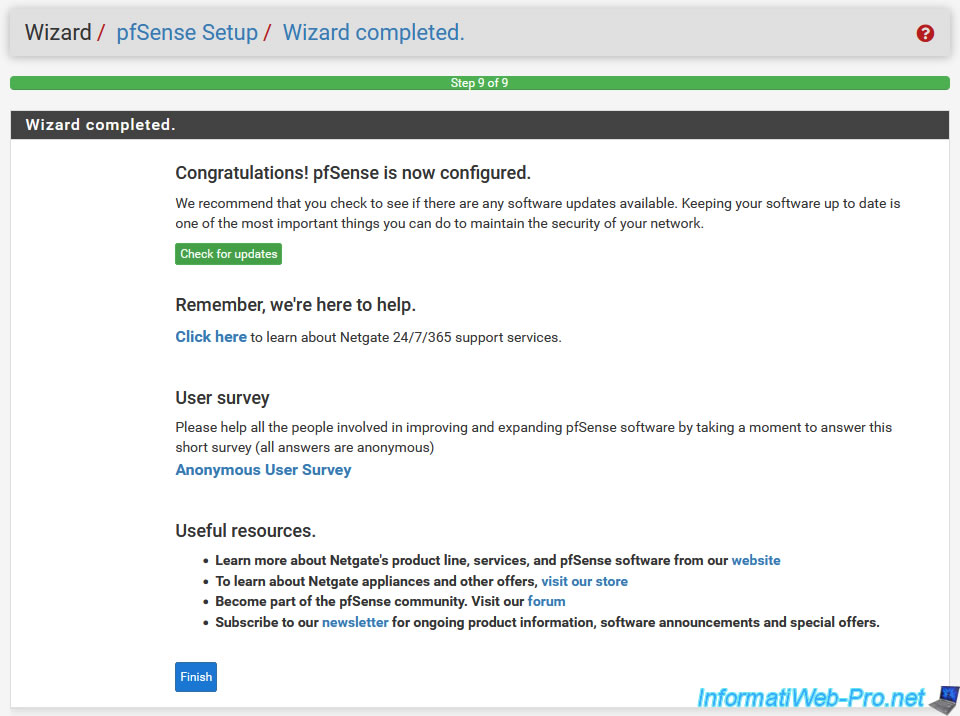Click the User survey heading
Image resolution: width=960 pixels, height=716 pixels.
pyautogui.click(x=222, y=398)
